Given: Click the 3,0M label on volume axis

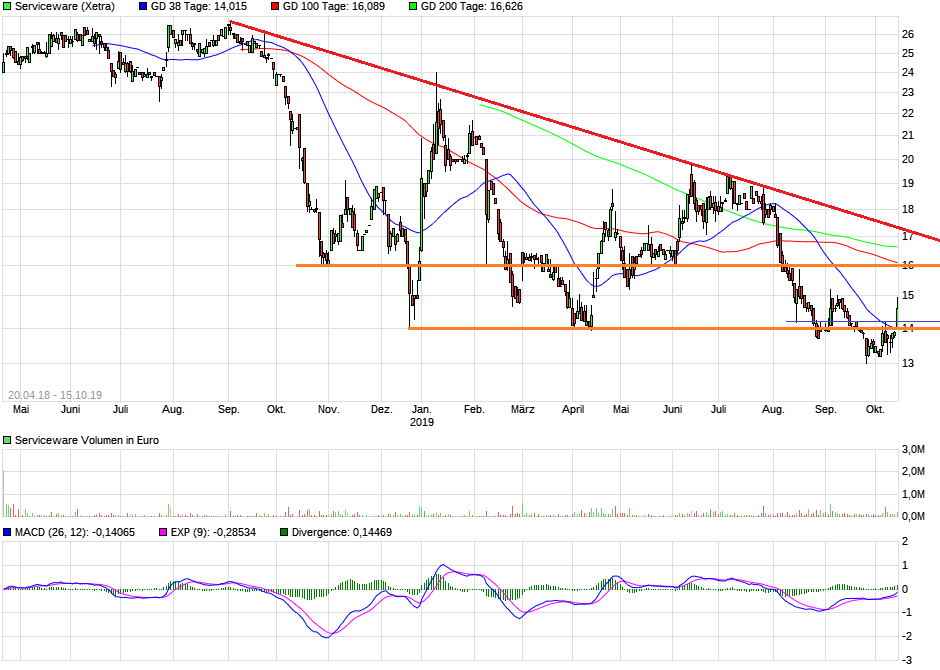Looking at the screenshot, I should coord(912,448).
